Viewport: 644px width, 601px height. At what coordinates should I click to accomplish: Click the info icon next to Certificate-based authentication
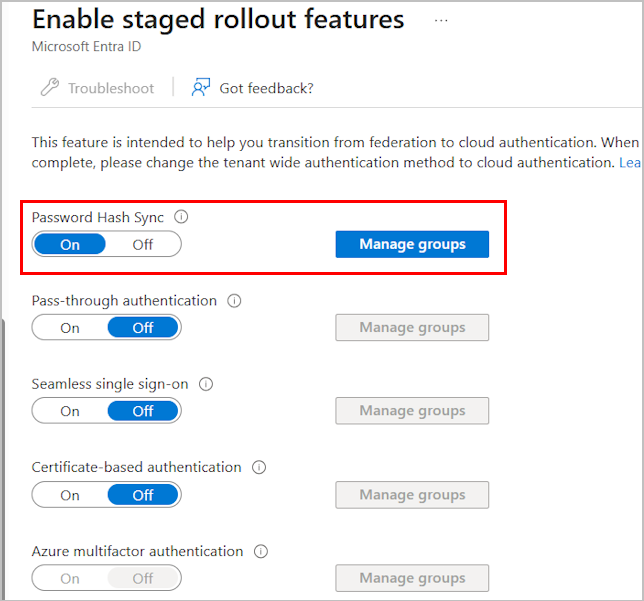click(x=259, y=467)
